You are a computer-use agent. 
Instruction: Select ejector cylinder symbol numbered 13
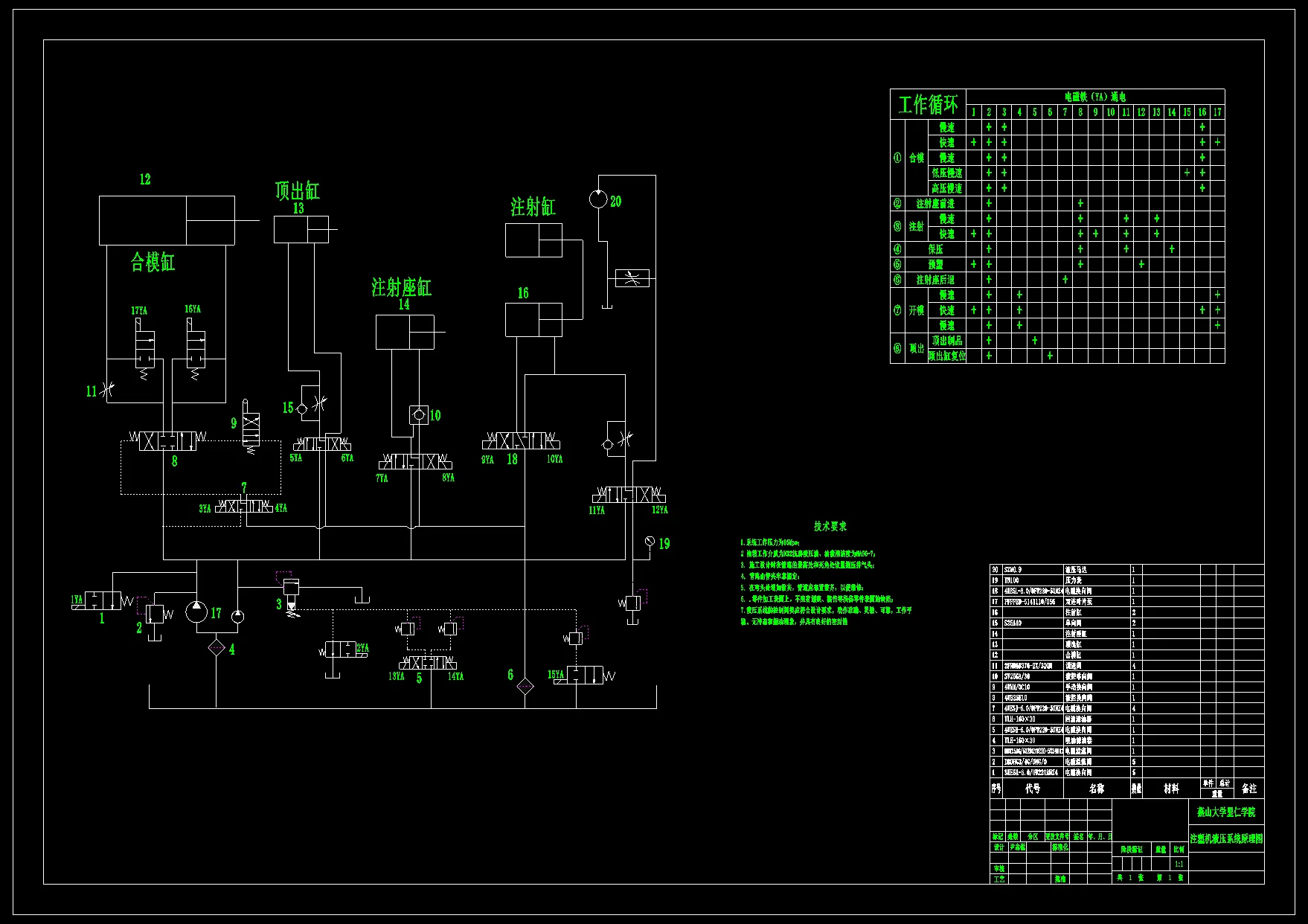click(x=301, y=229)
